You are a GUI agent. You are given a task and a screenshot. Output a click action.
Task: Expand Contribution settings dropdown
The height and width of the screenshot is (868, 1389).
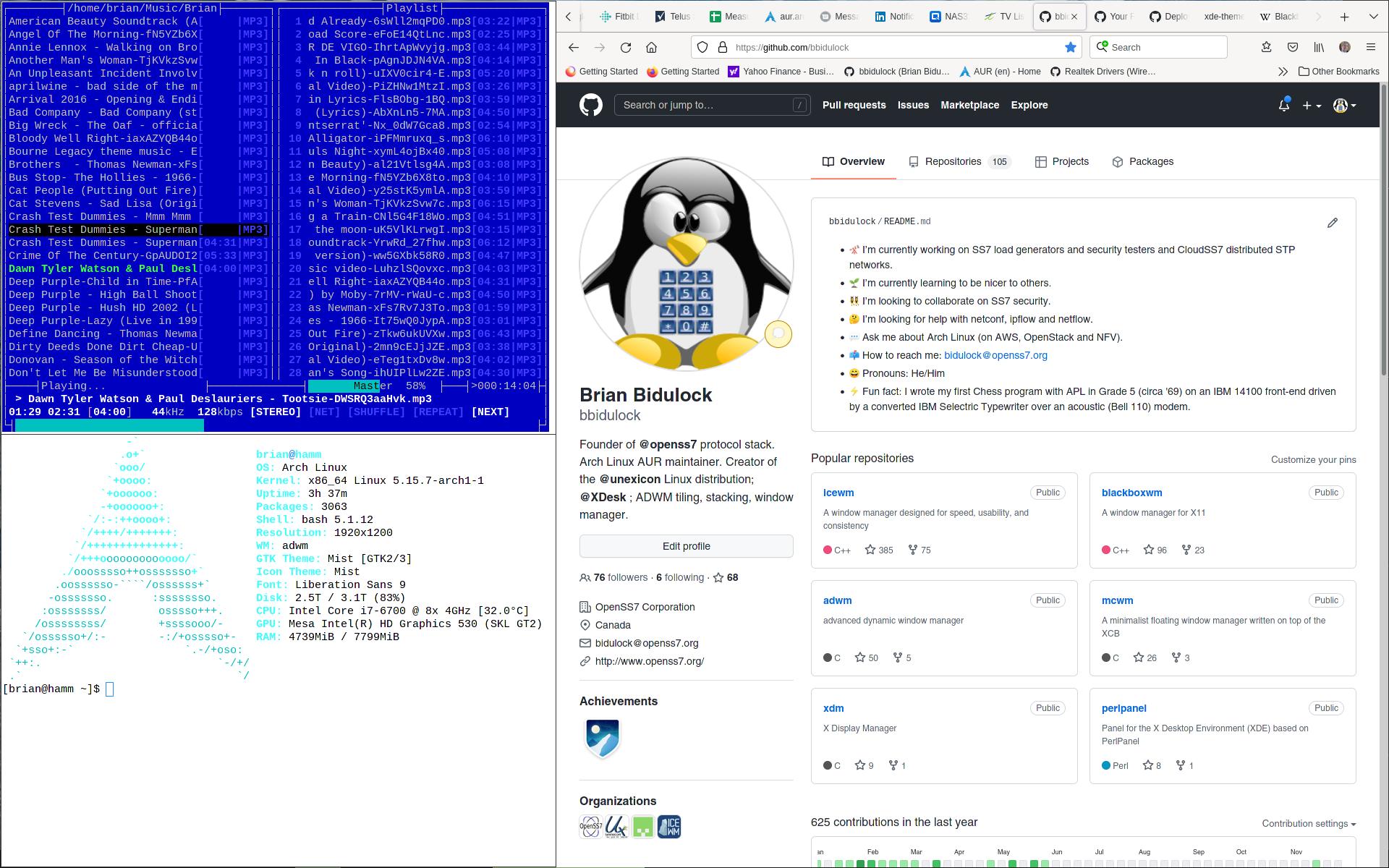click(x=1308, y=824)
